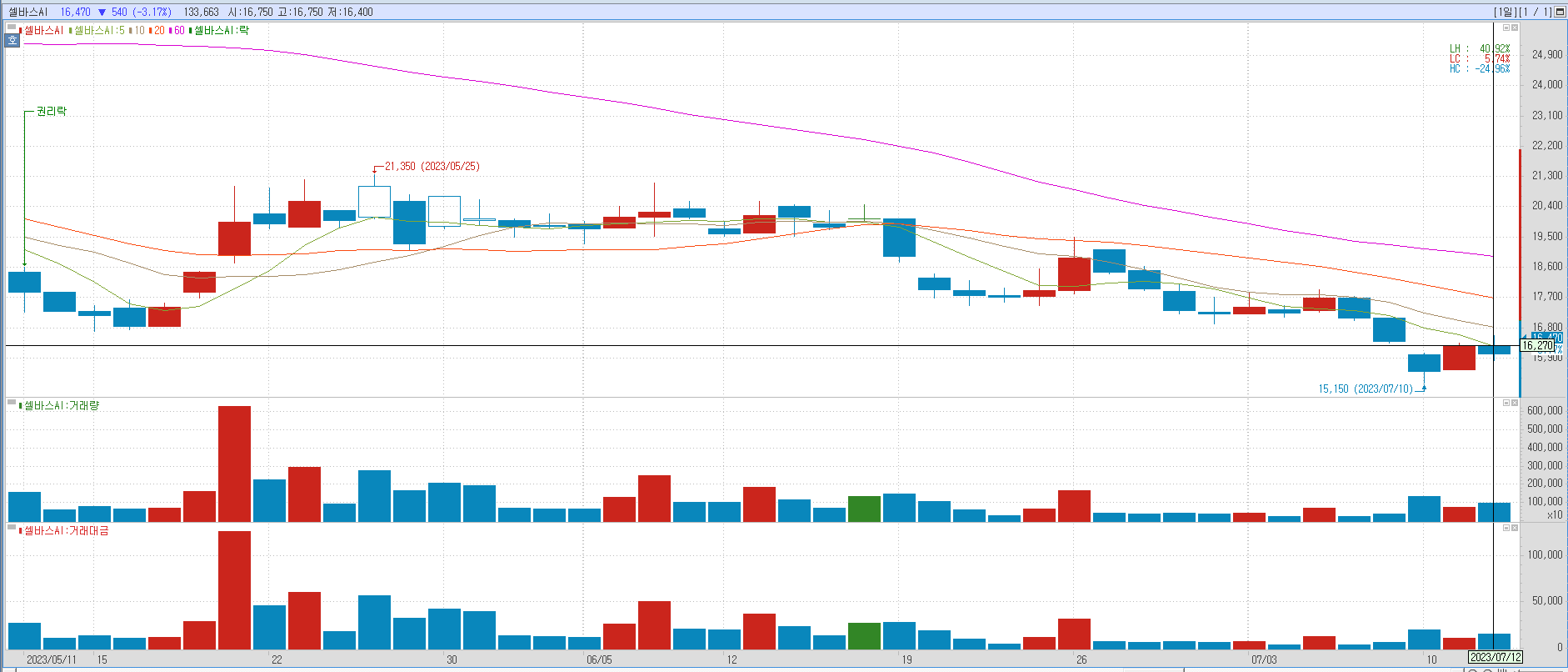Click the tallest red volume bar
This screenshot has width=1568, height=672.
pos(234,464)
